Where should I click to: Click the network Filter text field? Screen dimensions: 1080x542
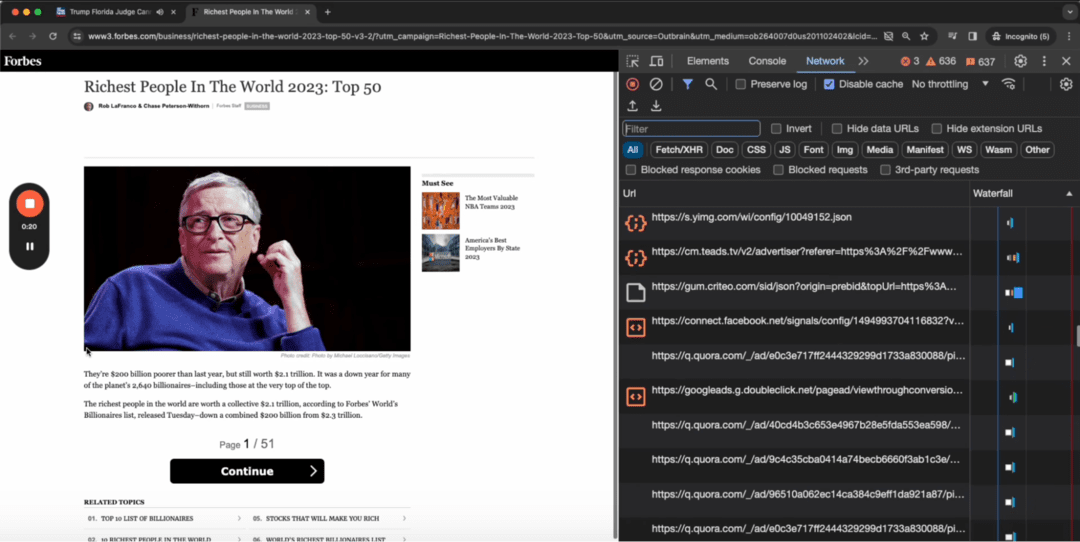click(691, 129)
